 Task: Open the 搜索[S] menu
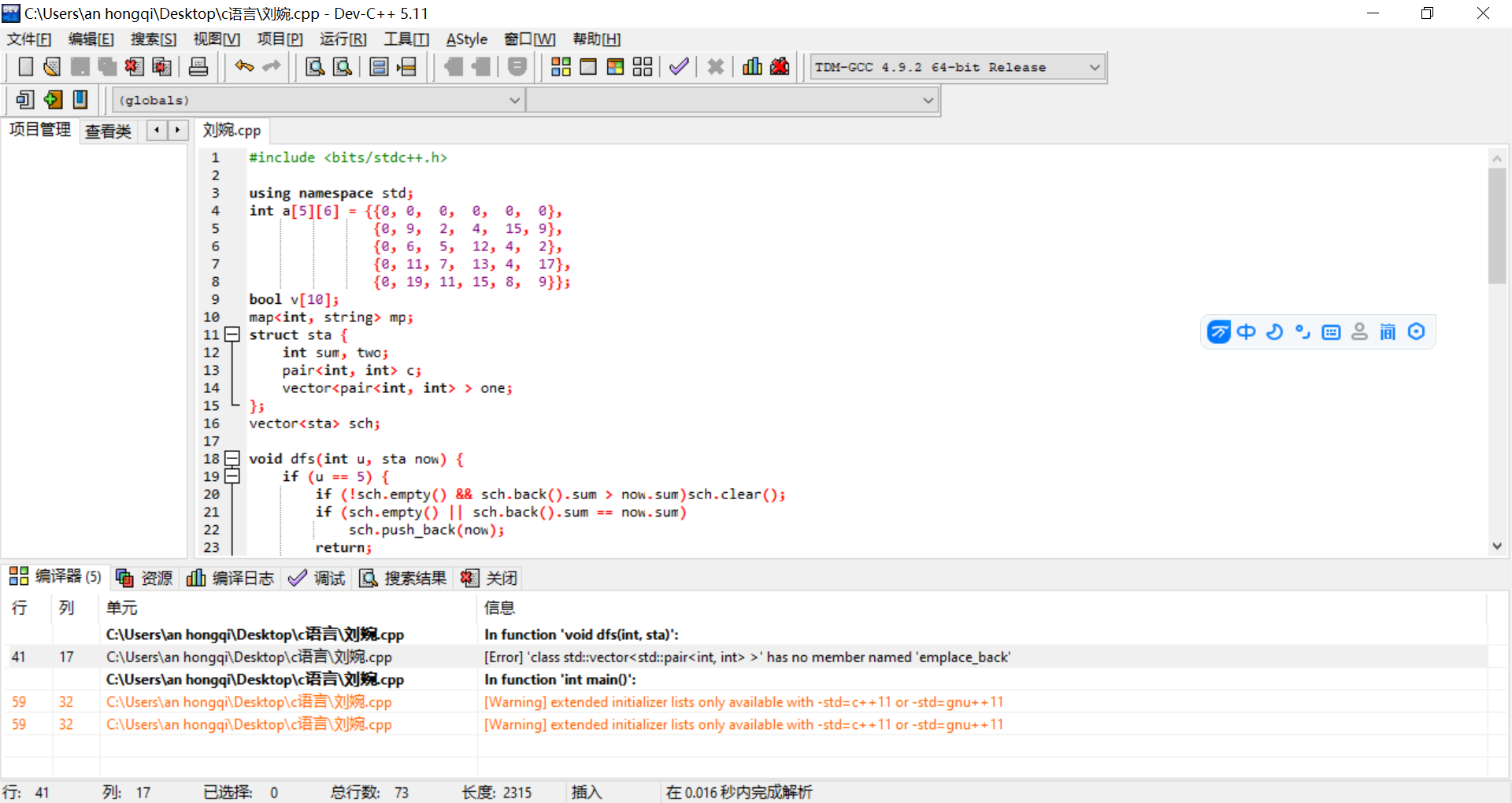point(154,39)
